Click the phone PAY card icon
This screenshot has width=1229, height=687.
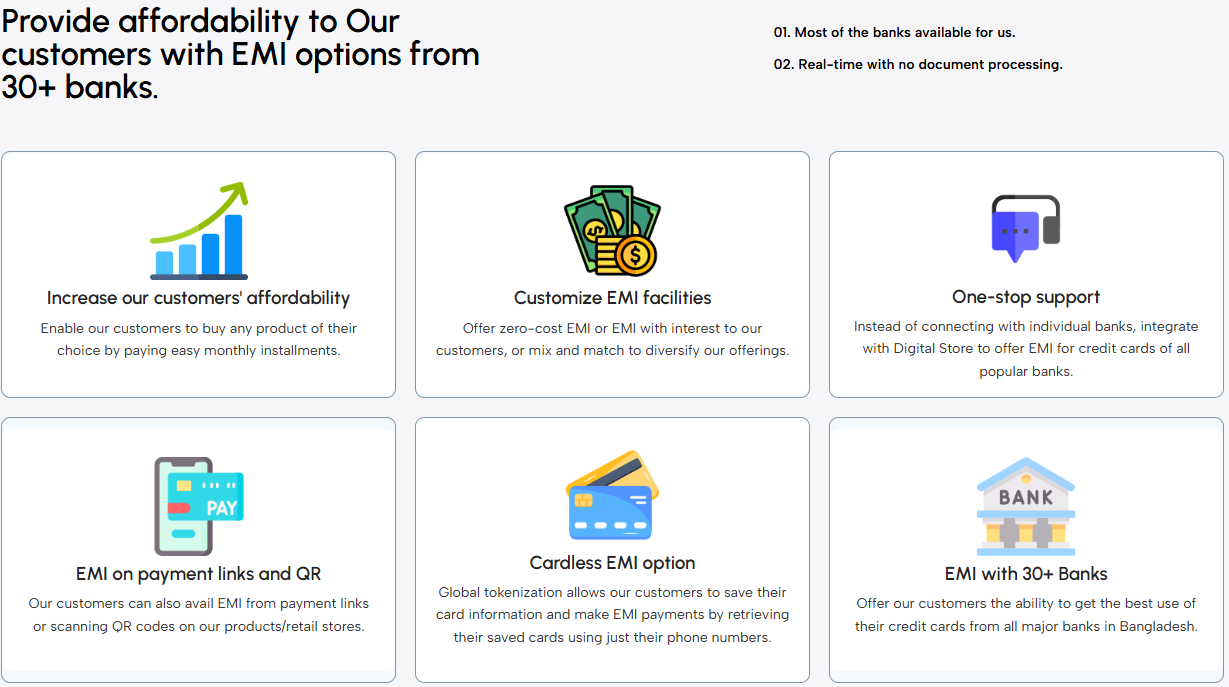(198, 506)
